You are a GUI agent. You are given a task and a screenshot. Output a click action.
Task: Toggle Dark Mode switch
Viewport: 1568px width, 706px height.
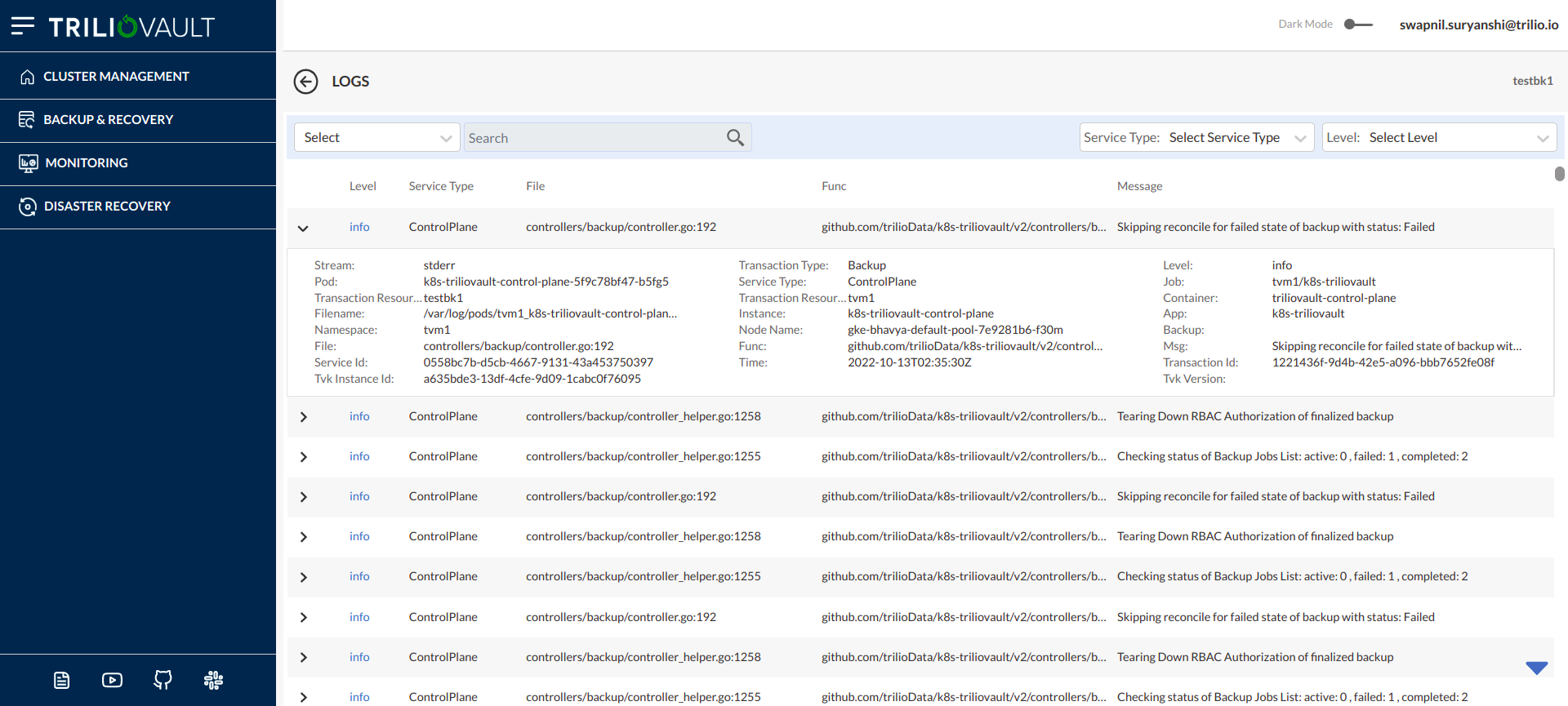[1358, 24]
